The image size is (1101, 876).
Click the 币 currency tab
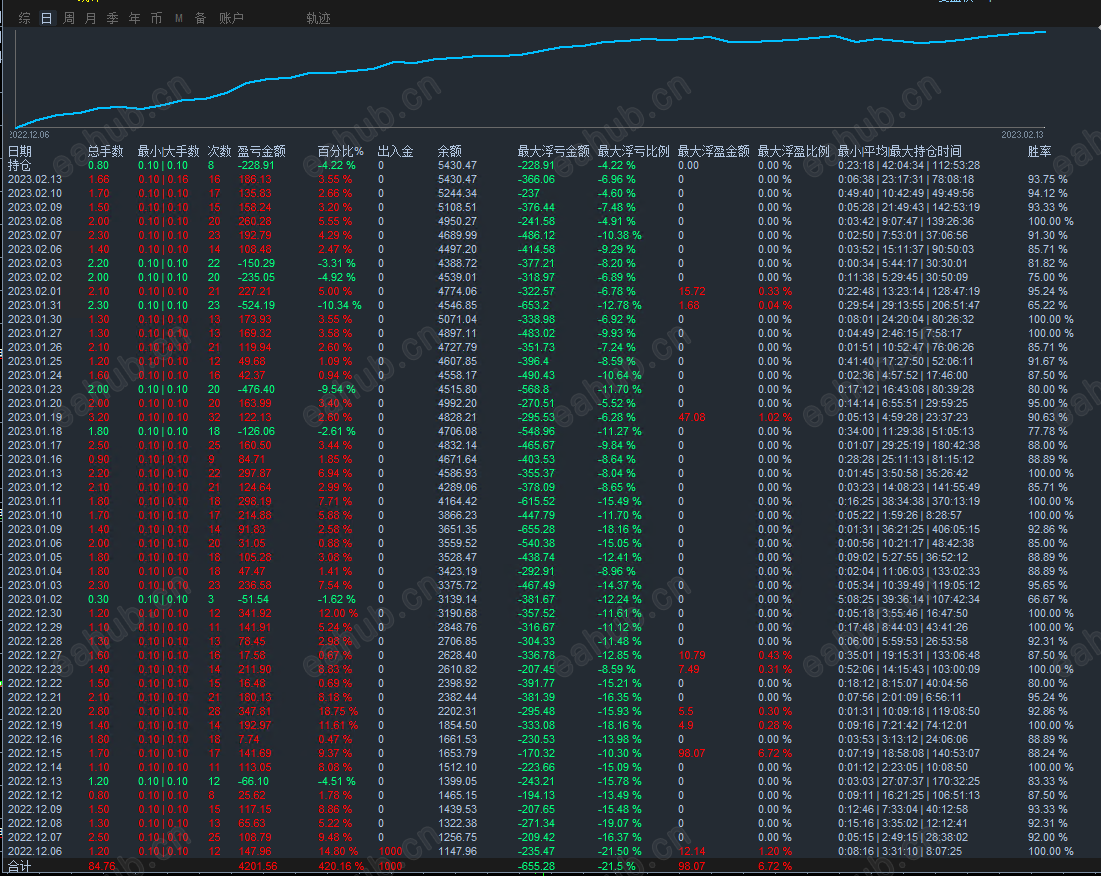click(x=156, y=18)
